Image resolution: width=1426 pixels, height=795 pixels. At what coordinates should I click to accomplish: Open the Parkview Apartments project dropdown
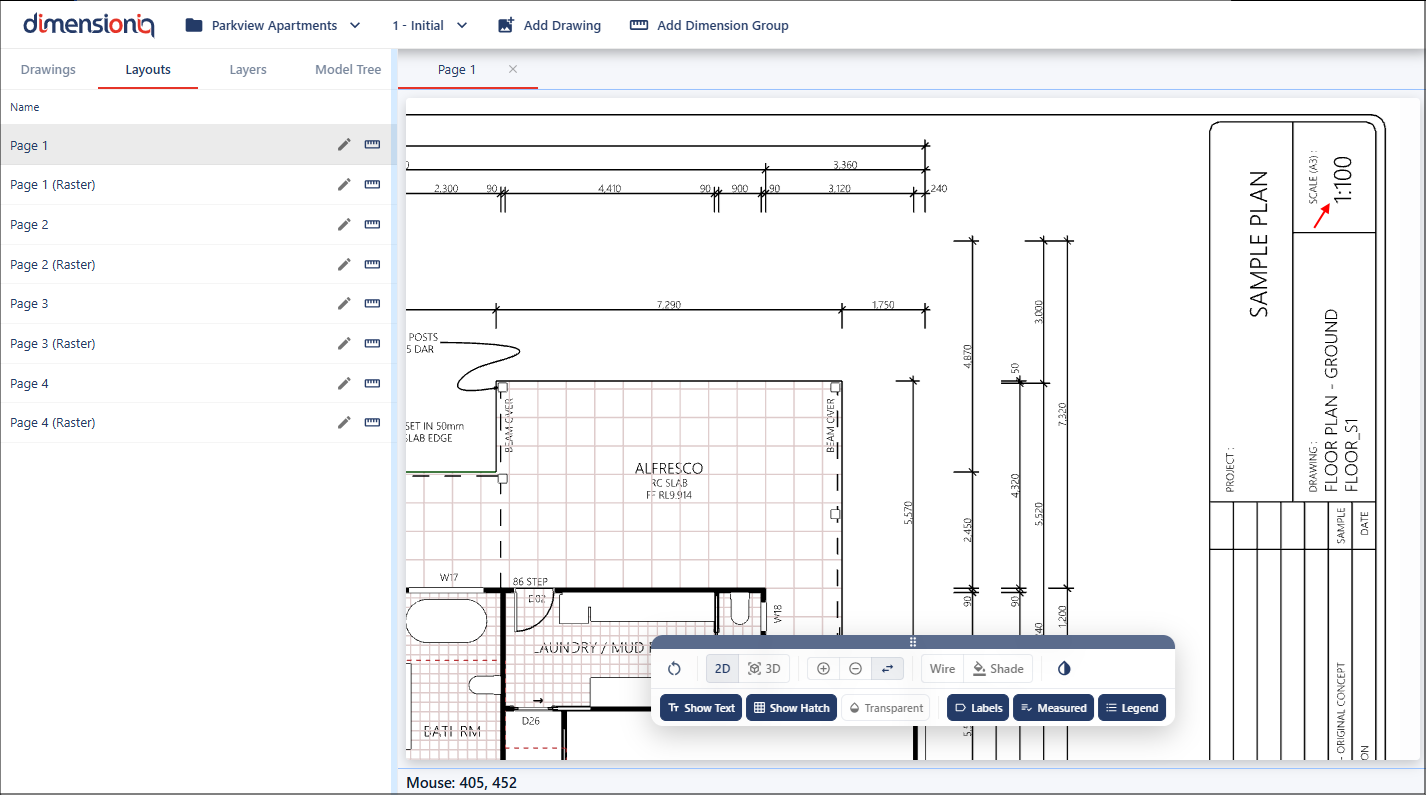point(273,26)
